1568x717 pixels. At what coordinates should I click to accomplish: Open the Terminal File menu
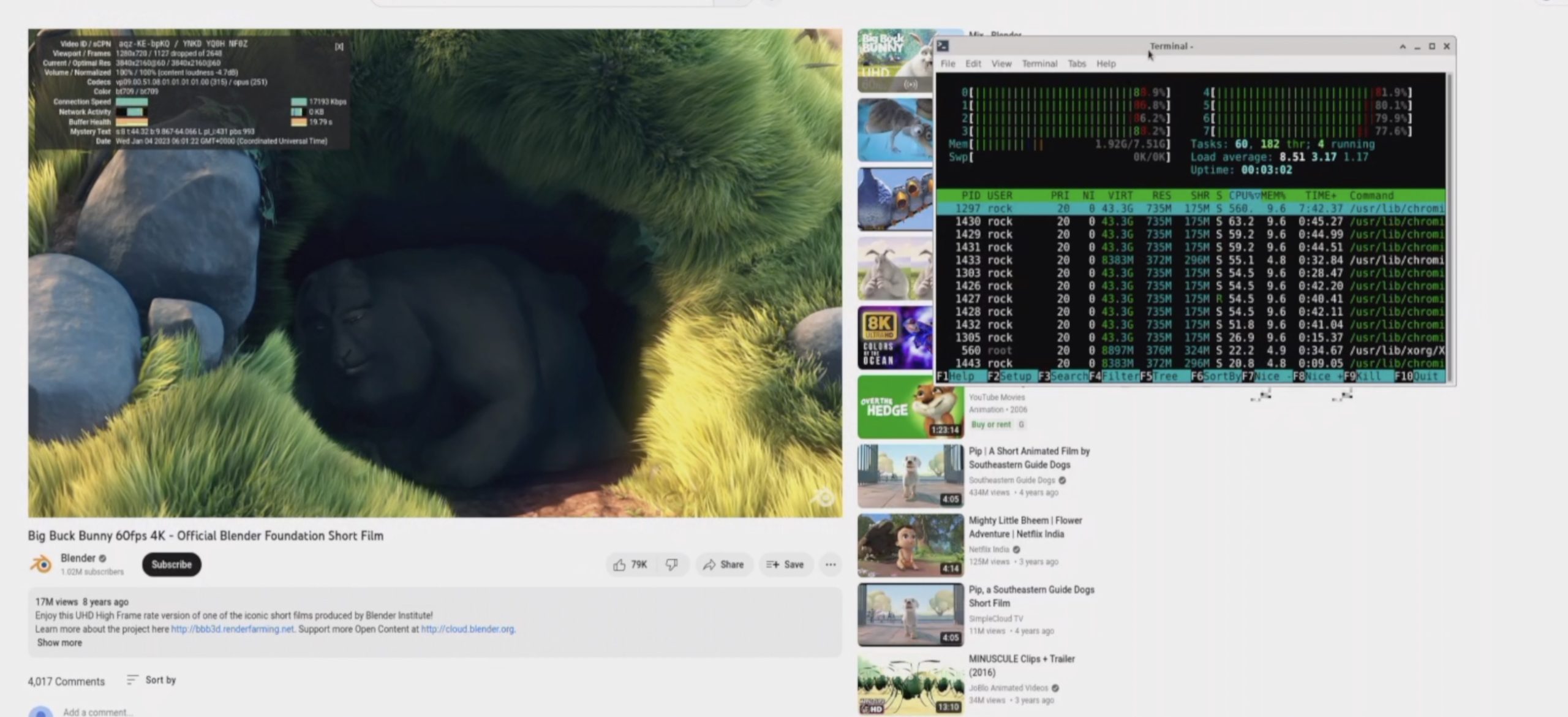coord(948,64)
